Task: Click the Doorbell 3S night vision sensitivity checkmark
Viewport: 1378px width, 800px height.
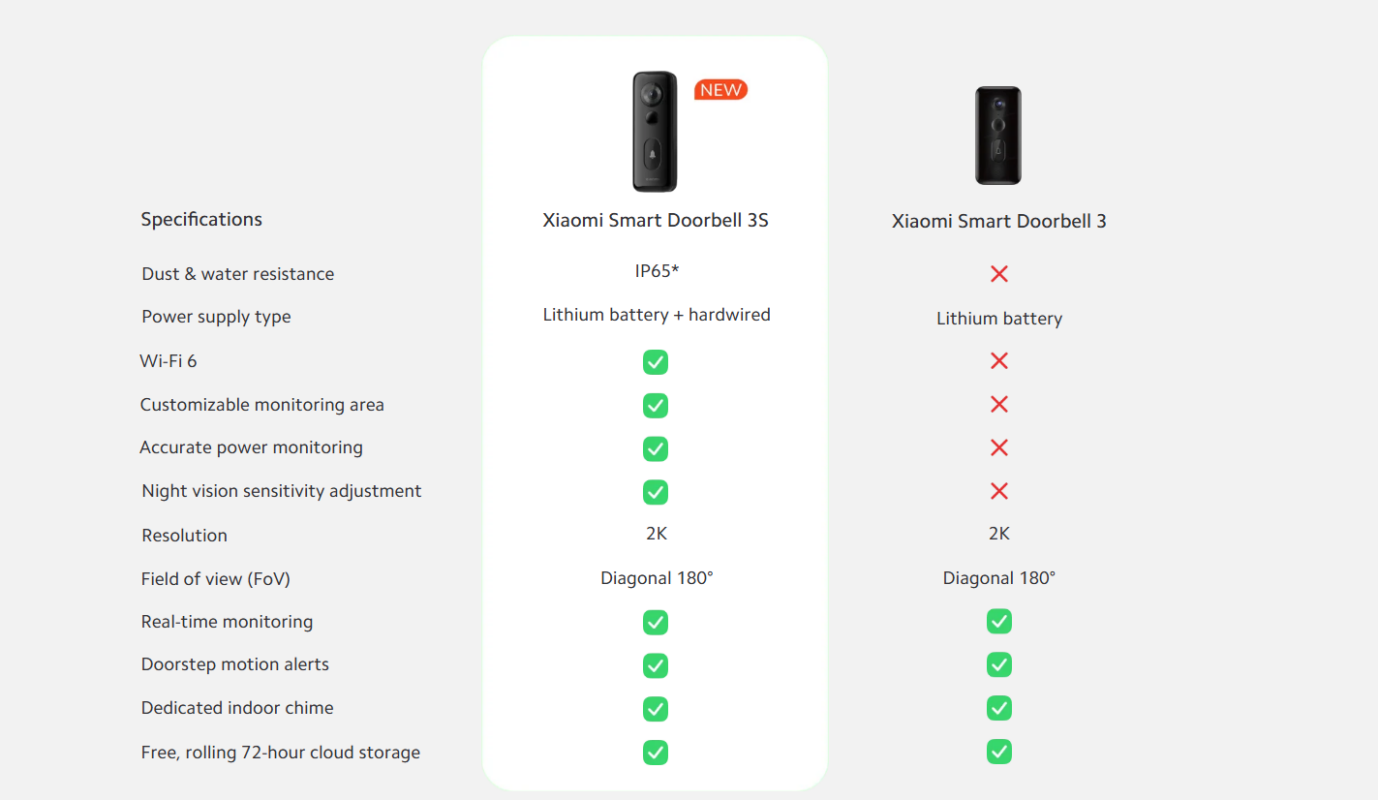Action: tap(655, 492)
